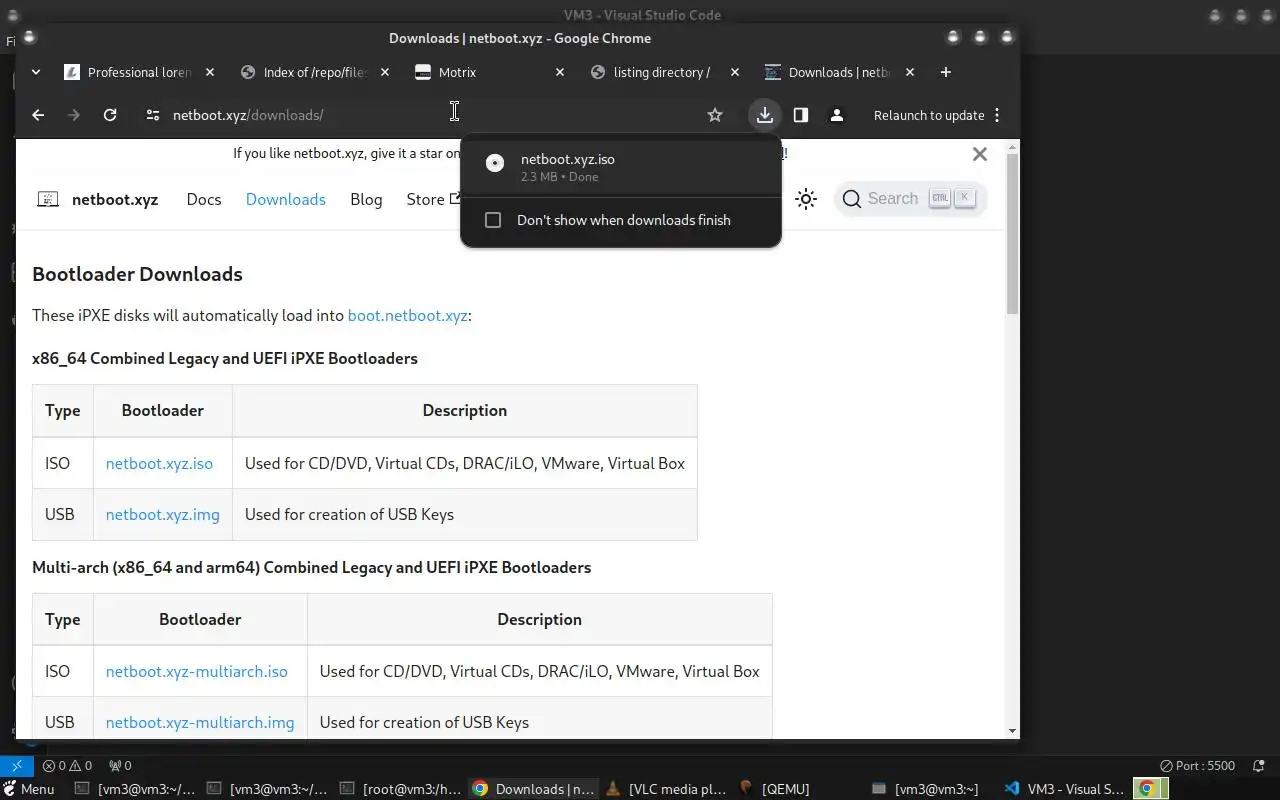Close the Index of /repo/files tab
Screen dimensions: 1280x800
click(385, 72)
